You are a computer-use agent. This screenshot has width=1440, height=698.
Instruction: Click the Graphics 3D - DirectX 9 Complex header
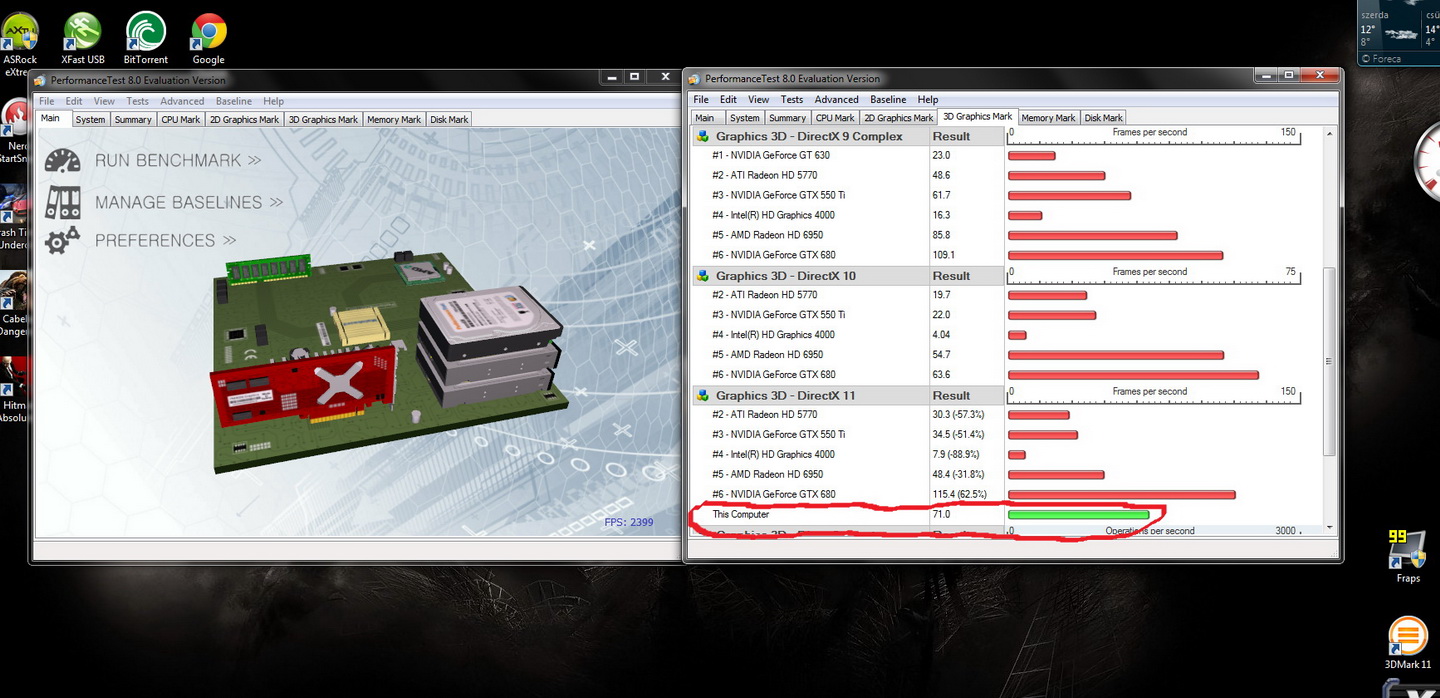(x=809, y=136)
